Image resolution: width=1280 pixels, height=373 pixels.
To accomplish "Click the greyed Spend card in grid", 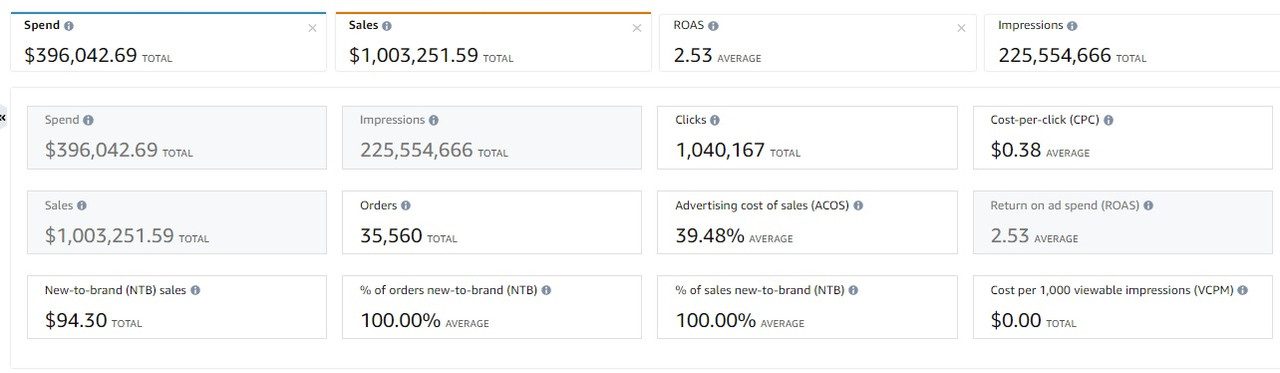I will click(x=177, y=137).
